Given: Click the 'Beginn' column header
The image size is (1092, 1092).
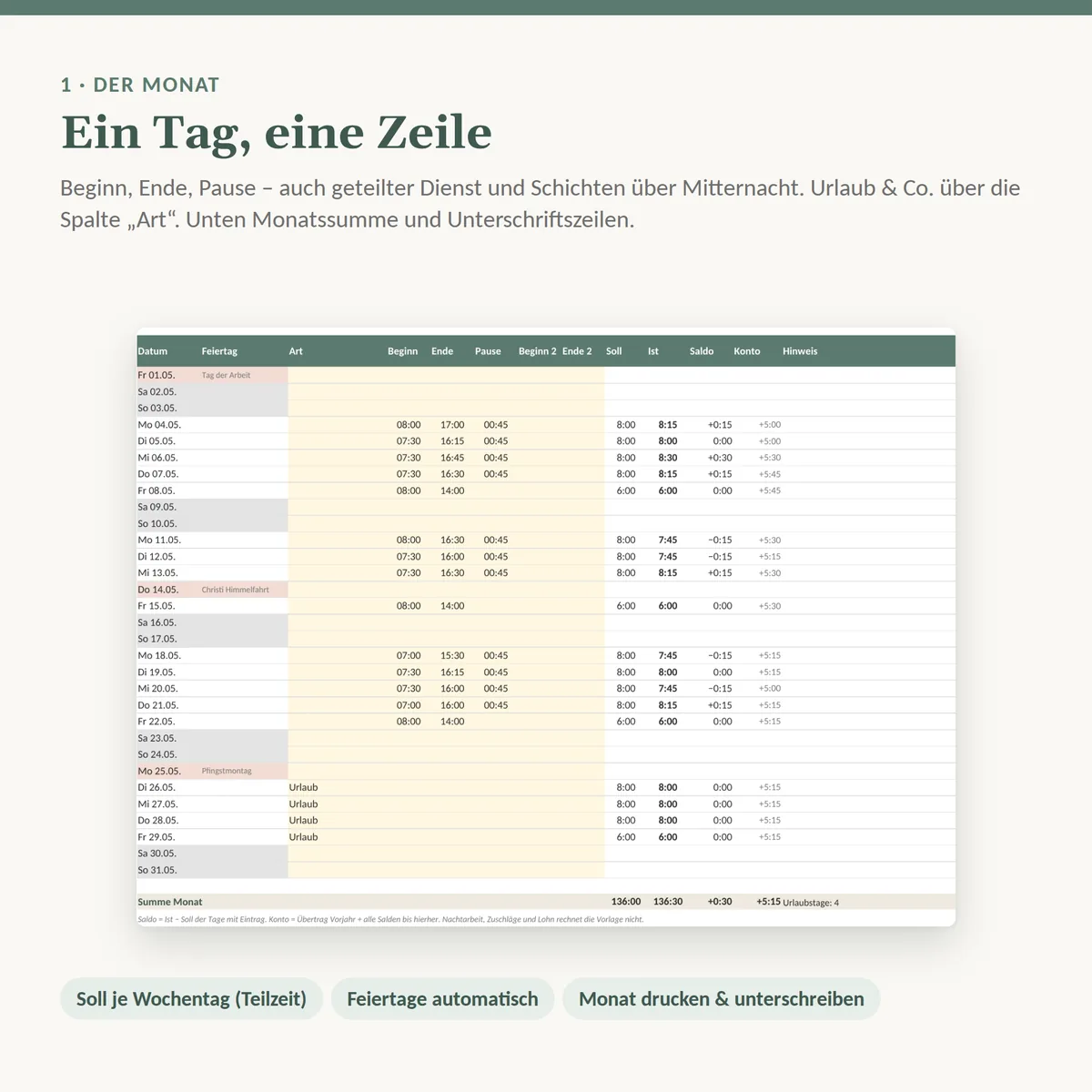Looking at the screenshot, I should (x=403, y=351).
